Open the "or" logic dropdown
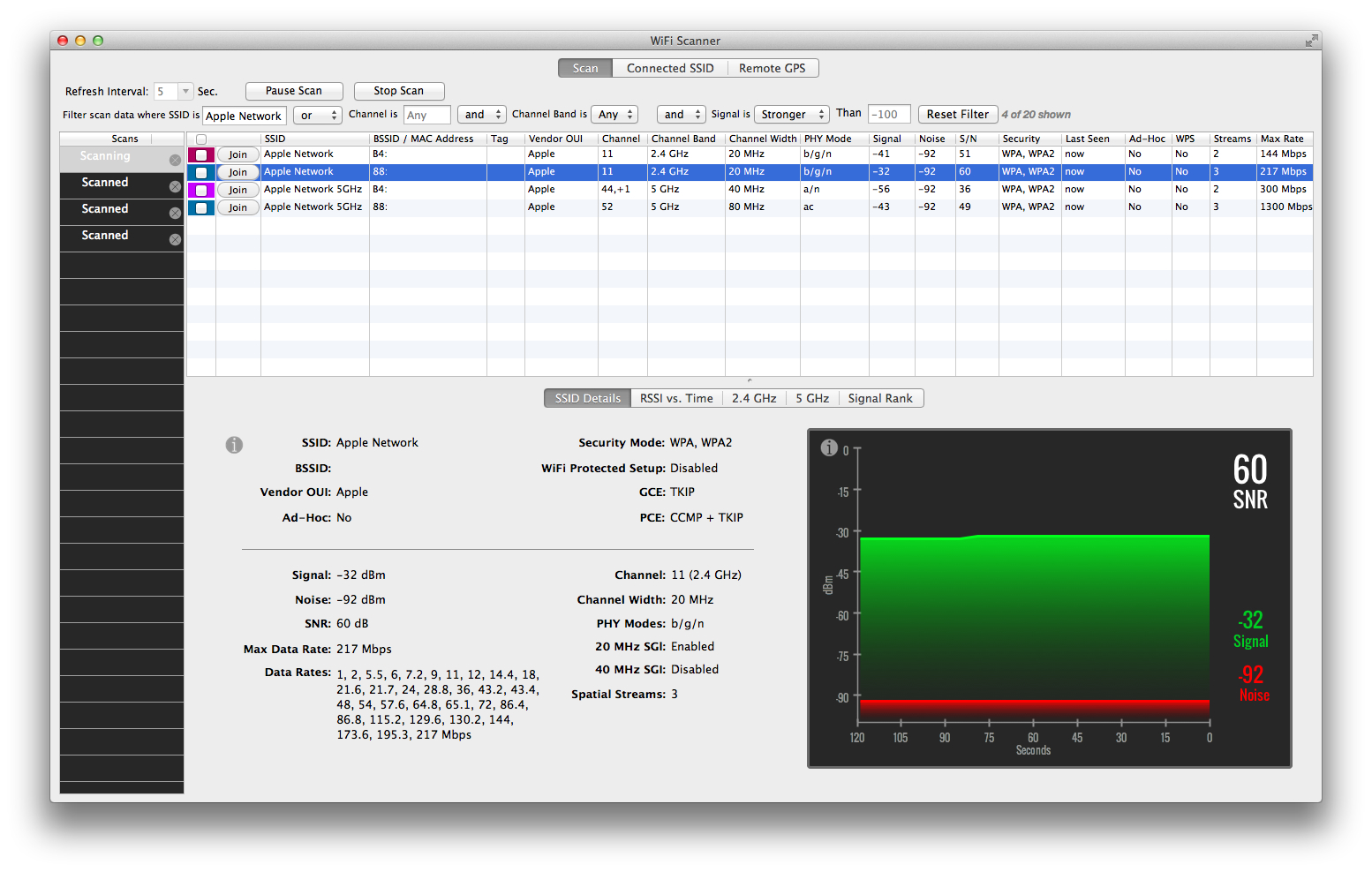This screenshot has width=1372, height=872. (x=319, y=116)
